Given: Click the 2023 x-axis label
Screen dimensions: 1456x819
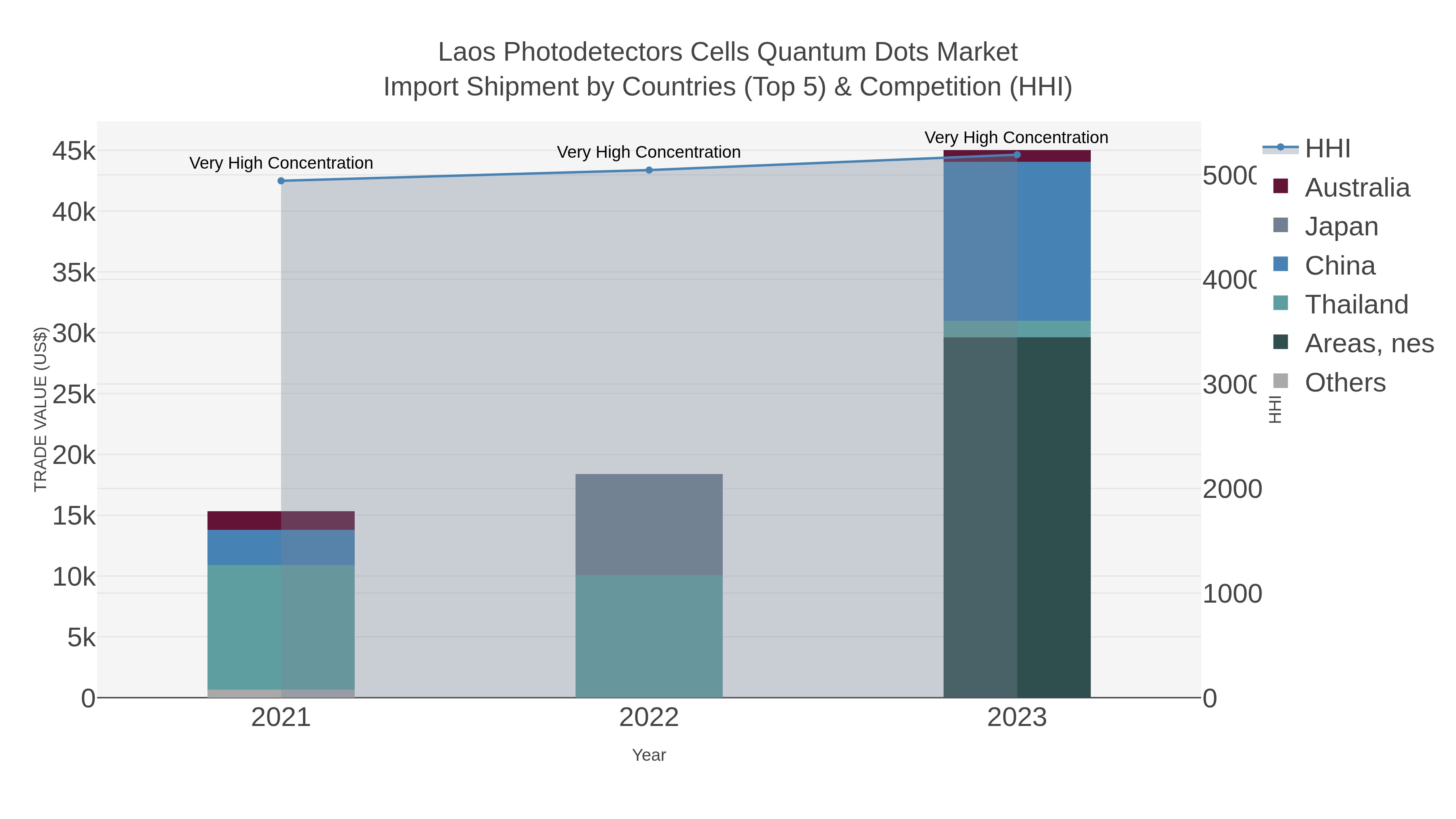Looking at the screenshot, I should pos(1017,718).
